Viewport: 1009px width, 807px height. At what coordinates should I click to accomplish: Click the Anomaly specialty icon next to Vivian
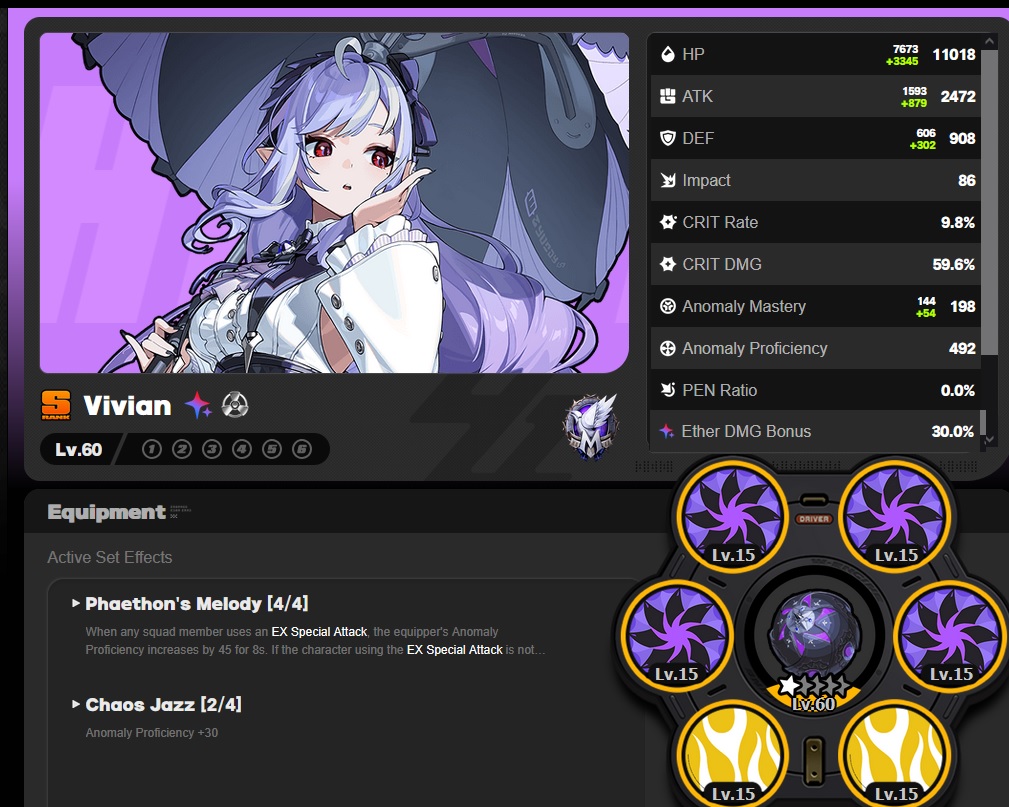235,405
